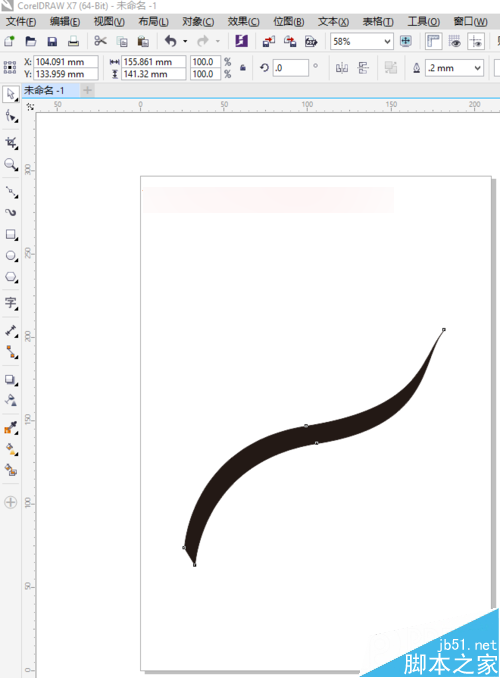Click the Print icon in the toolbar
The height and width of the screenshot is (678, 500).
click(74, 42)
